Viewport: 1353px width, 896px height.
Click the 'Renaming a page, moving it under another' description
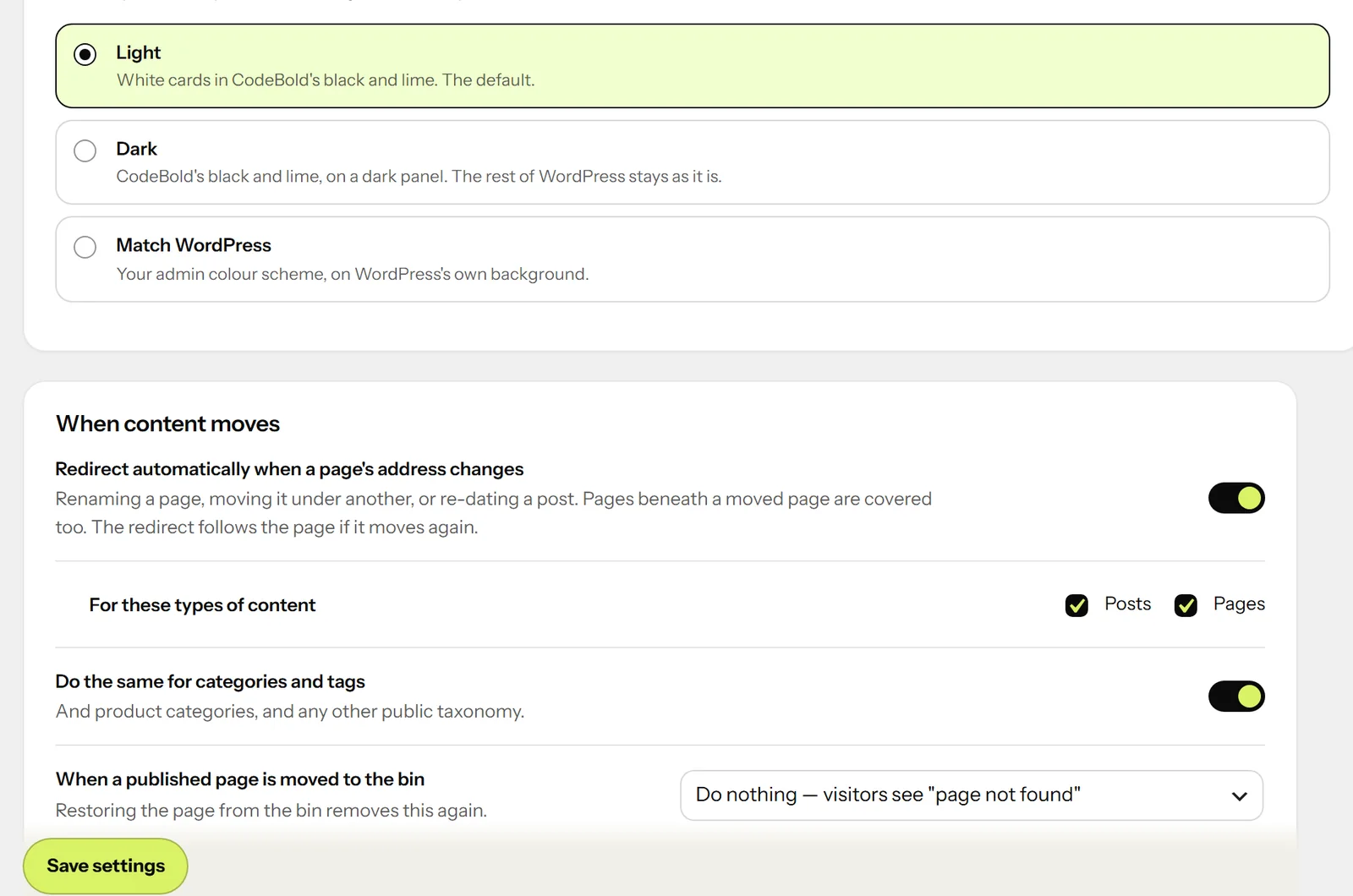click(494, 513)
